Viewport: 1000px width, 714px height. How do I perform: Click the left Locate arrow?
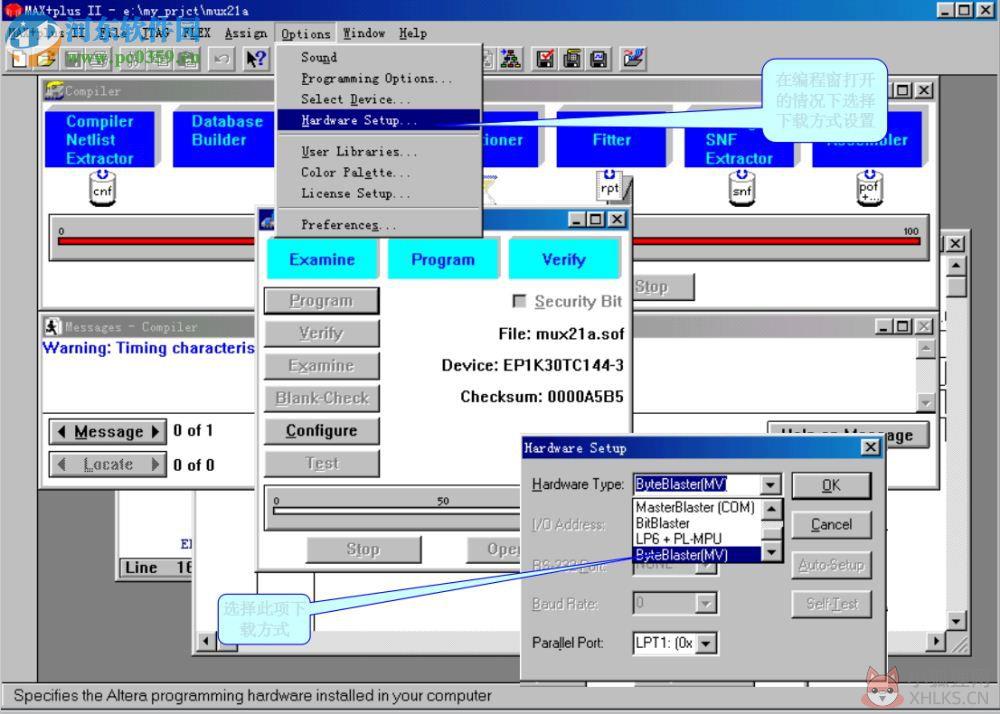(62, 464)
